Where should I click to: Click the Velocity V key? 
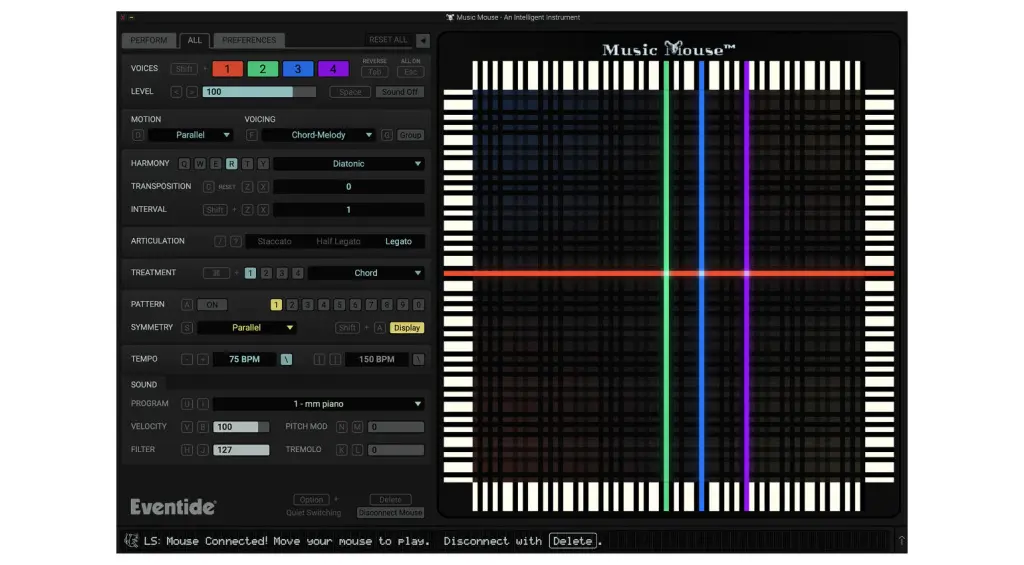[x=187, y=427]
